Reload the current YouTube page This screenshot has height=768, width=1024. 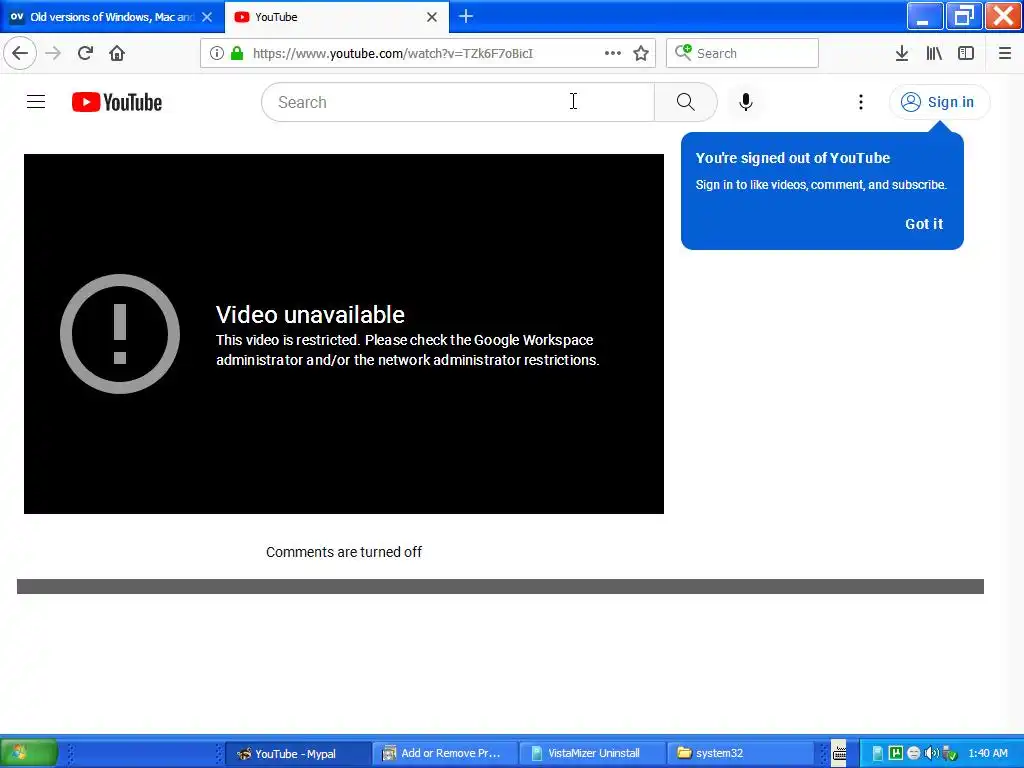click(85, 53)
